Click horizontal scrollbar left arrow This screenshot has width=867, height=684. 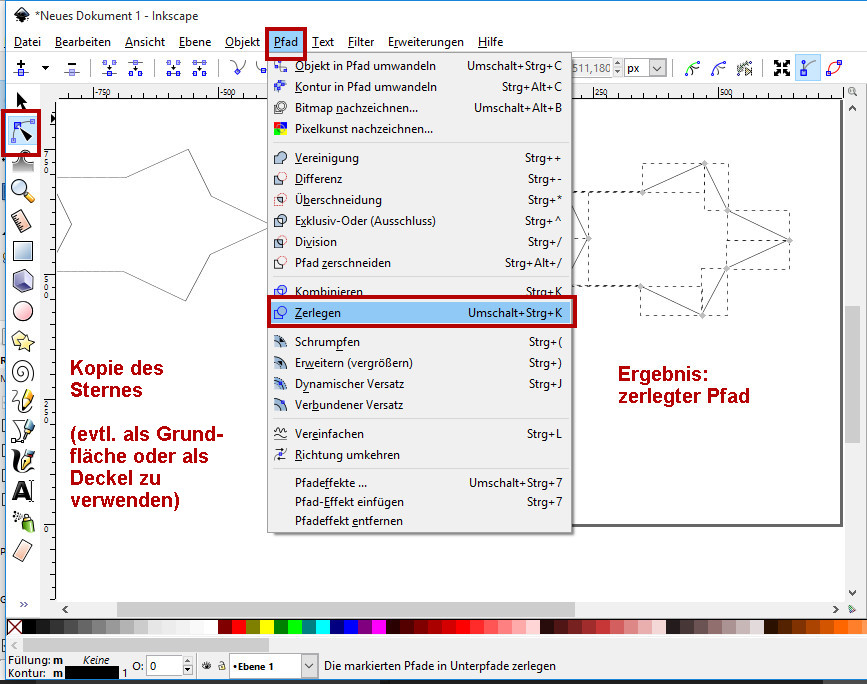pos(65,609)
